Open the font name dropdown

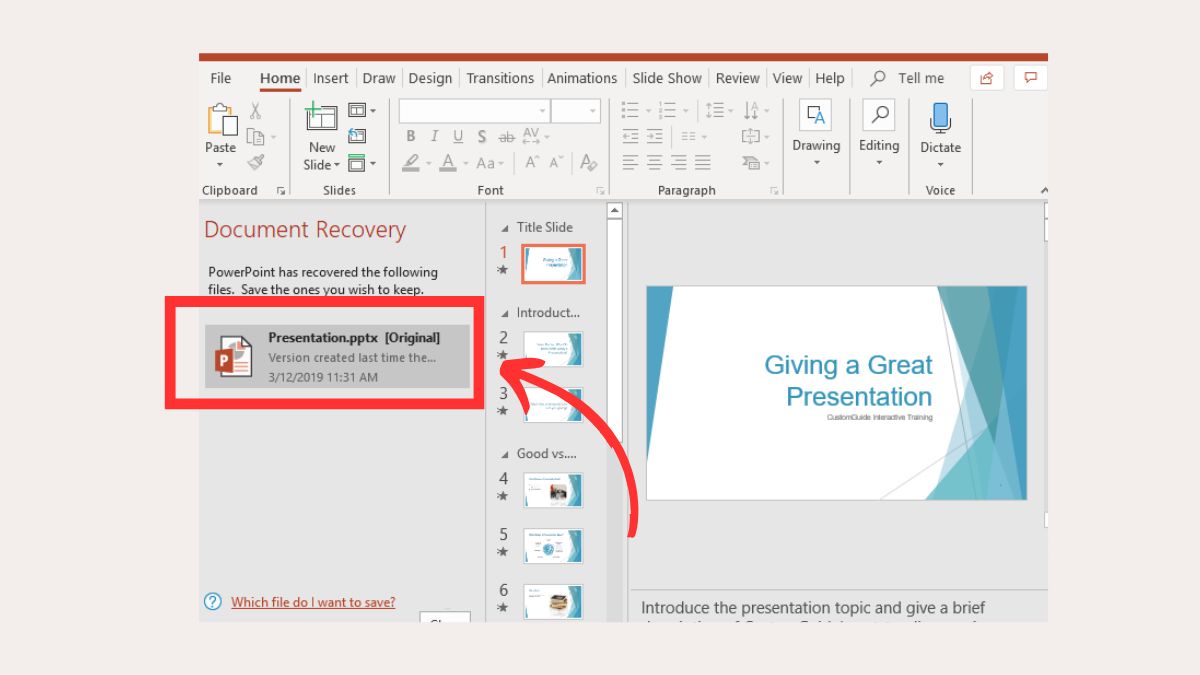(543, 111)
